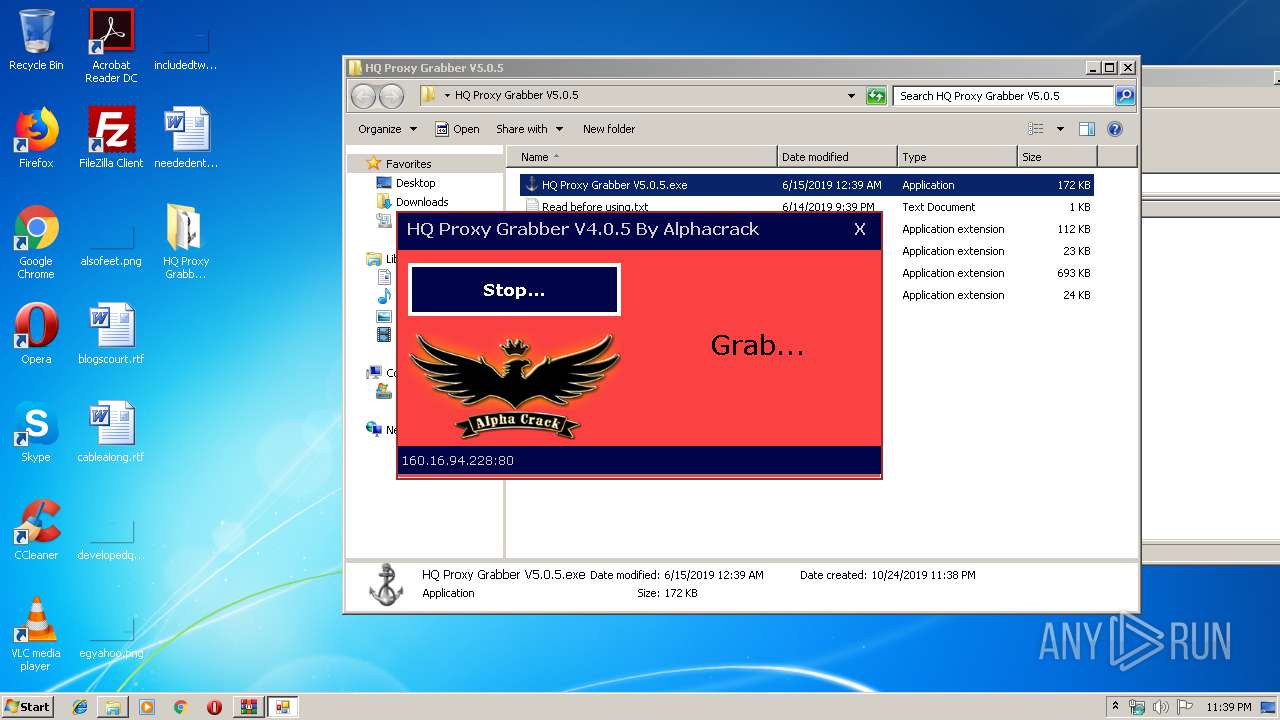Image resolution: width=1280 pixels, height=720 pixels.
Task: Launch Skype desktop shortcut
Action: pos(36,432)
